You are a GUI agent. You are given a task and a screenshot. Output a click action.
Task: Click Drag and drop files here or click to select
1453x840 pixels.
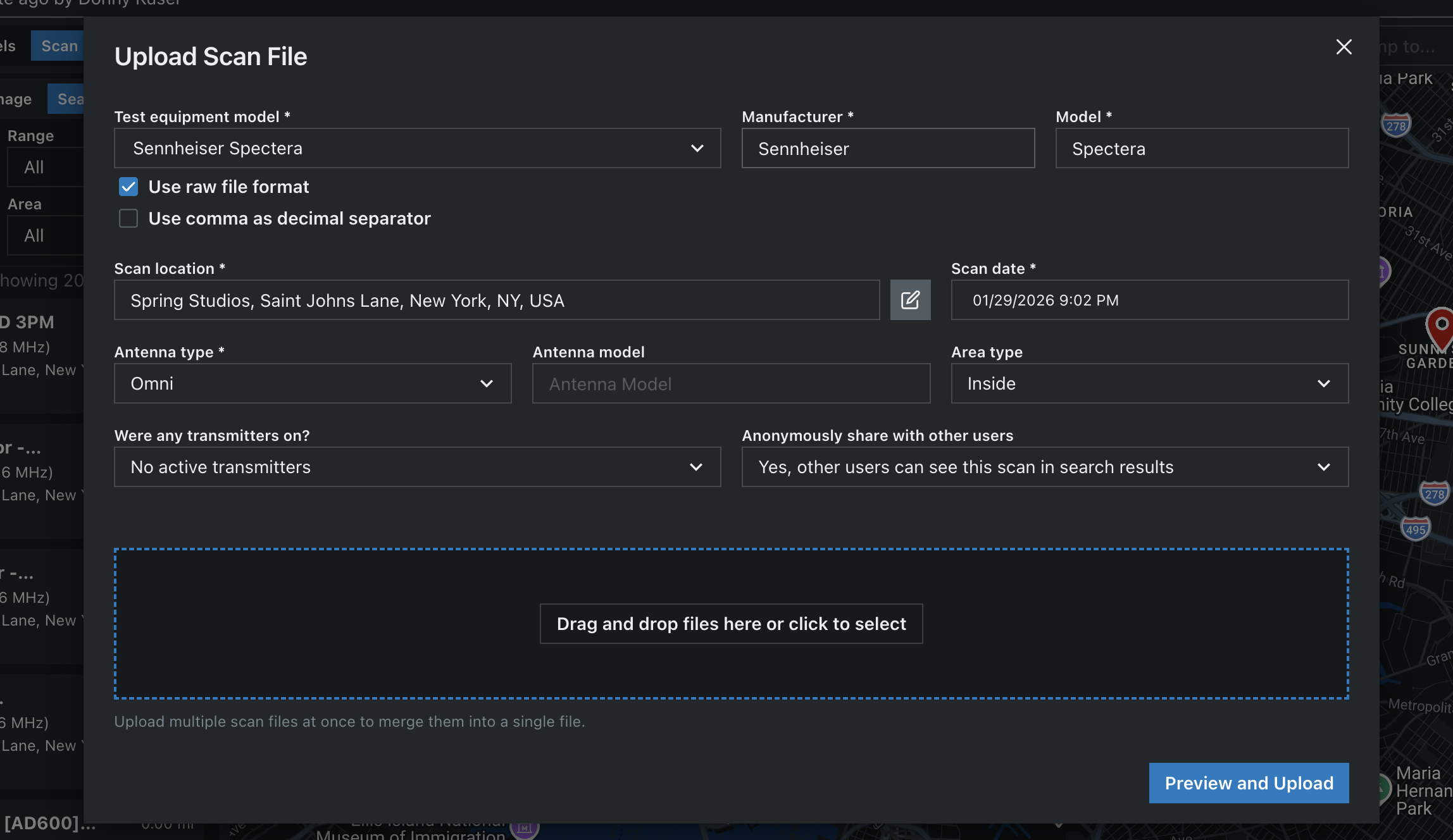coord(731,624)
